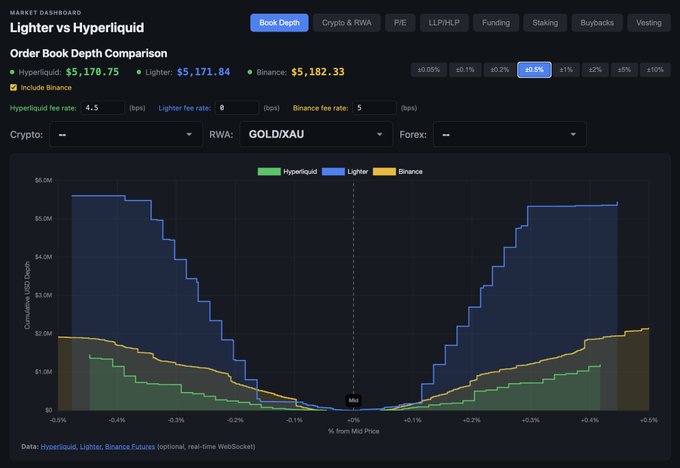Switch to the Crypto & RWA tab

click(347, 22)
